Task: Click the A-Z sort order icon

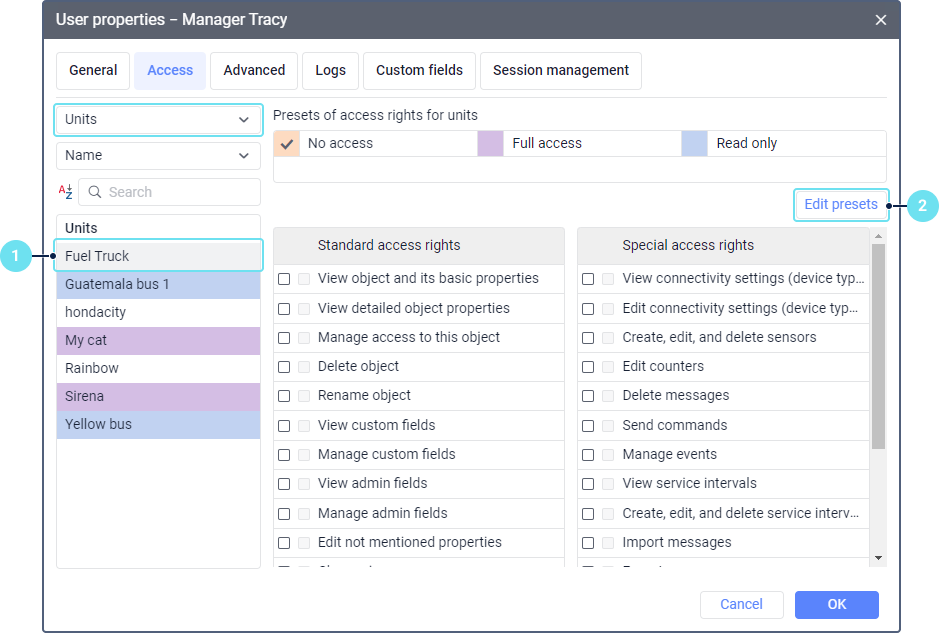Action: (65, 192)
